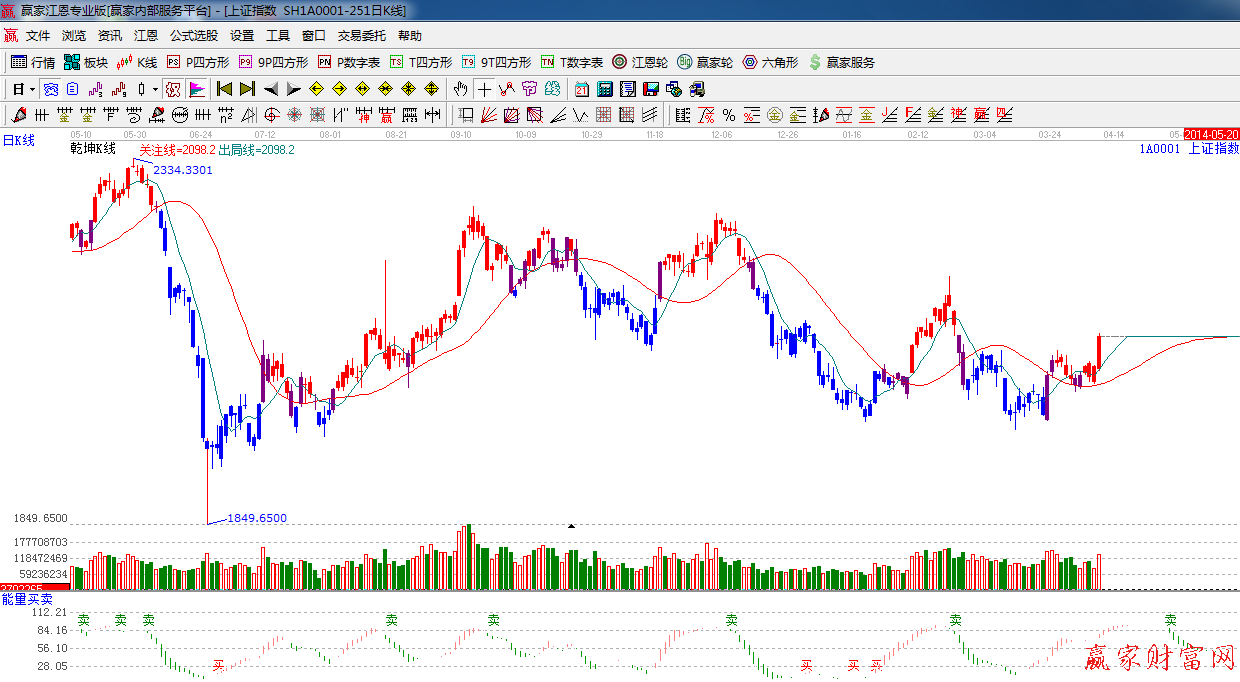
Task: Open the 六角形 hexagon tool
Action: pos(770,62)
